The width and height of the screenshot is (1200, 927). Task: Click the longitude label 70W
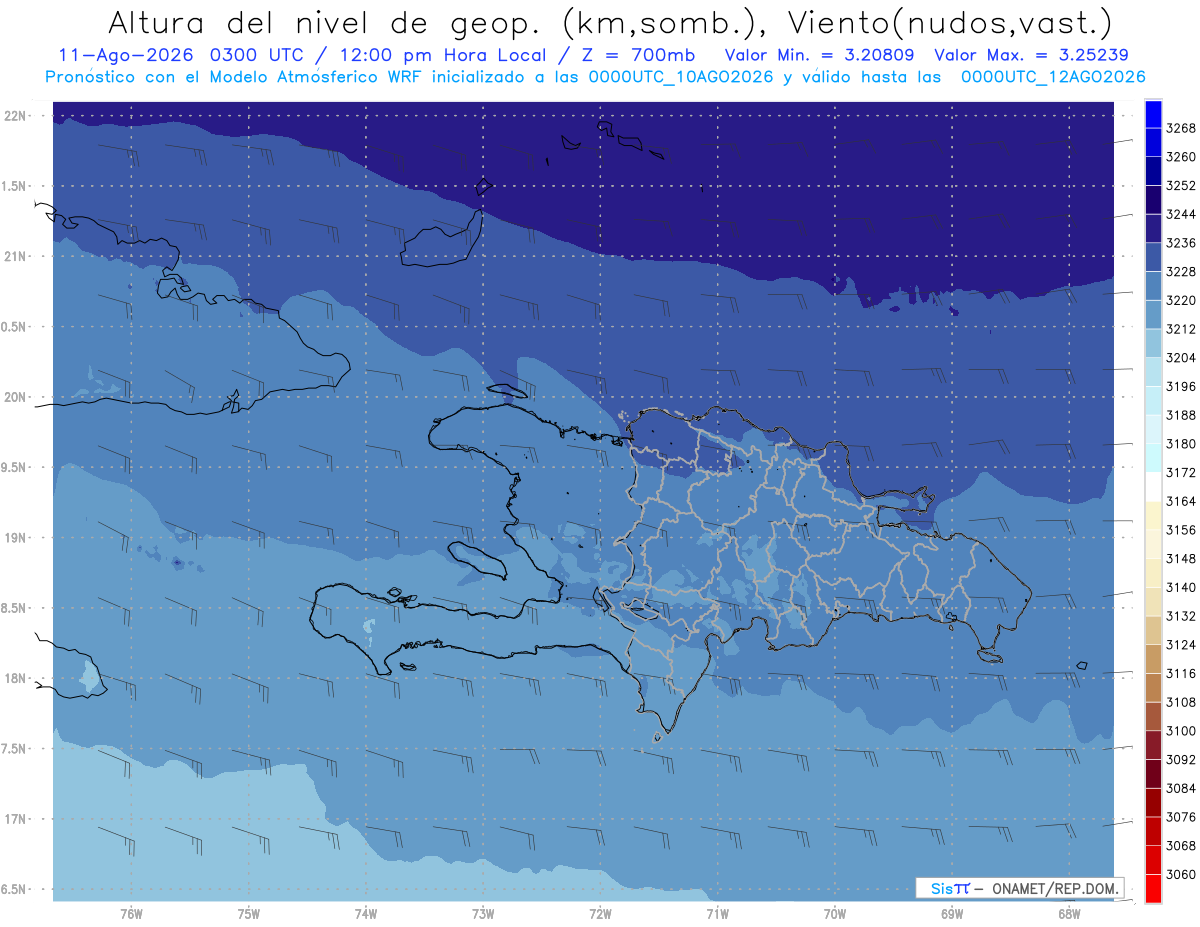point(835,913)
